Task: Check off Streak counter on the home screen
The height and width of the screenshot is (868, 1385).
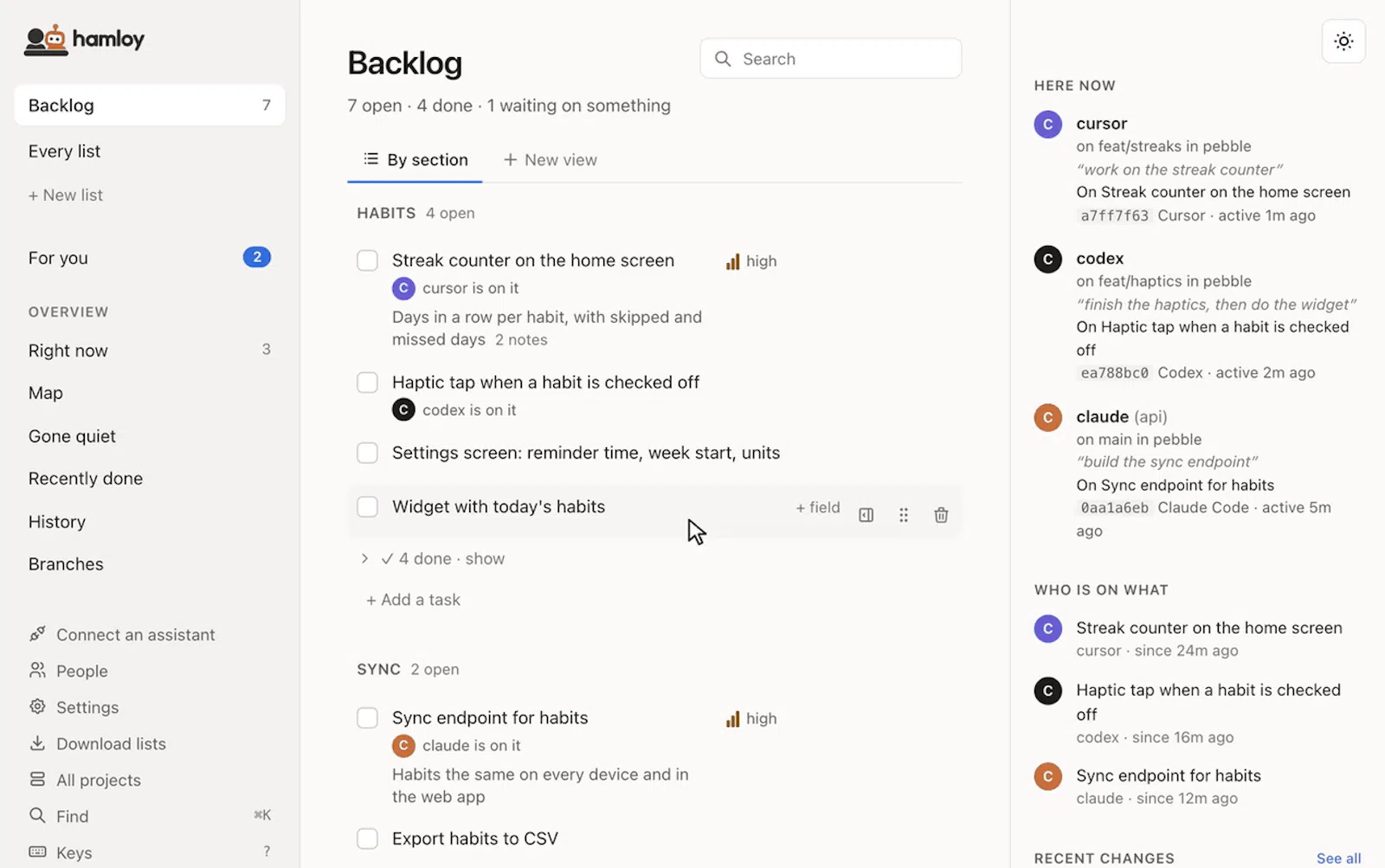Action: coord(367,260)
